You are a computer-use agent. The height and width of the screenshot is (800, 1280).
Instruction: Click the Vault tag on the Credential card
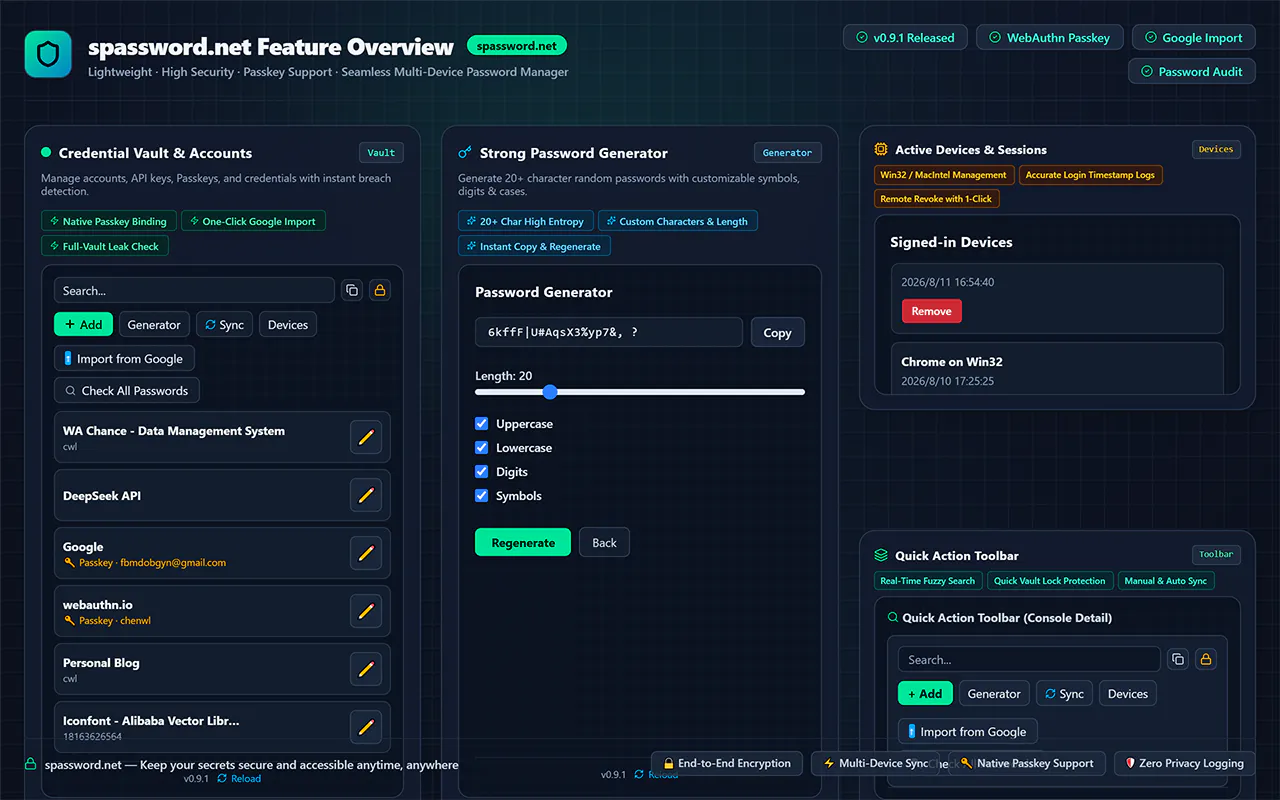click(381, 153)
